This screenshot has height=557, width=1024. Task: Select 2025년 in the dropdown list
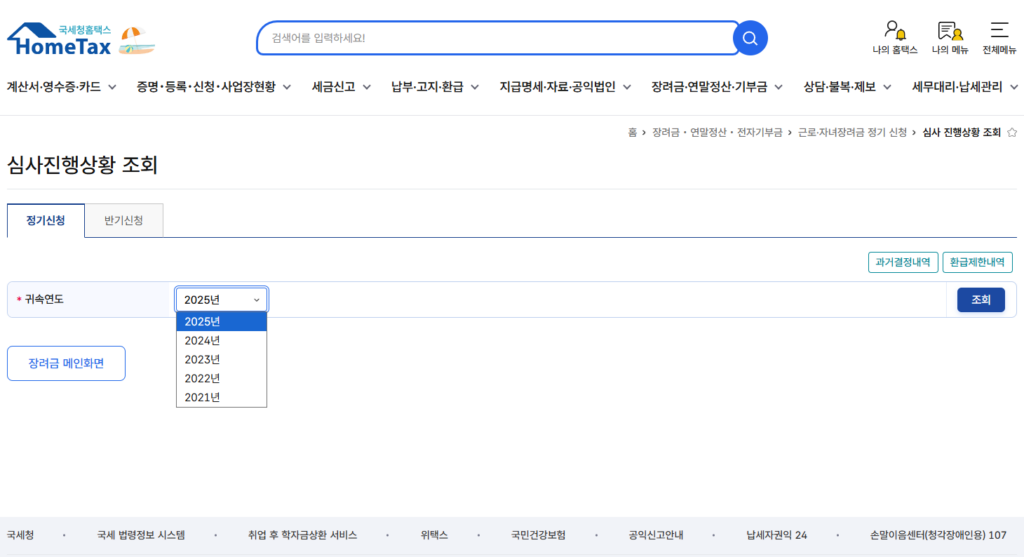click(221, 321)
